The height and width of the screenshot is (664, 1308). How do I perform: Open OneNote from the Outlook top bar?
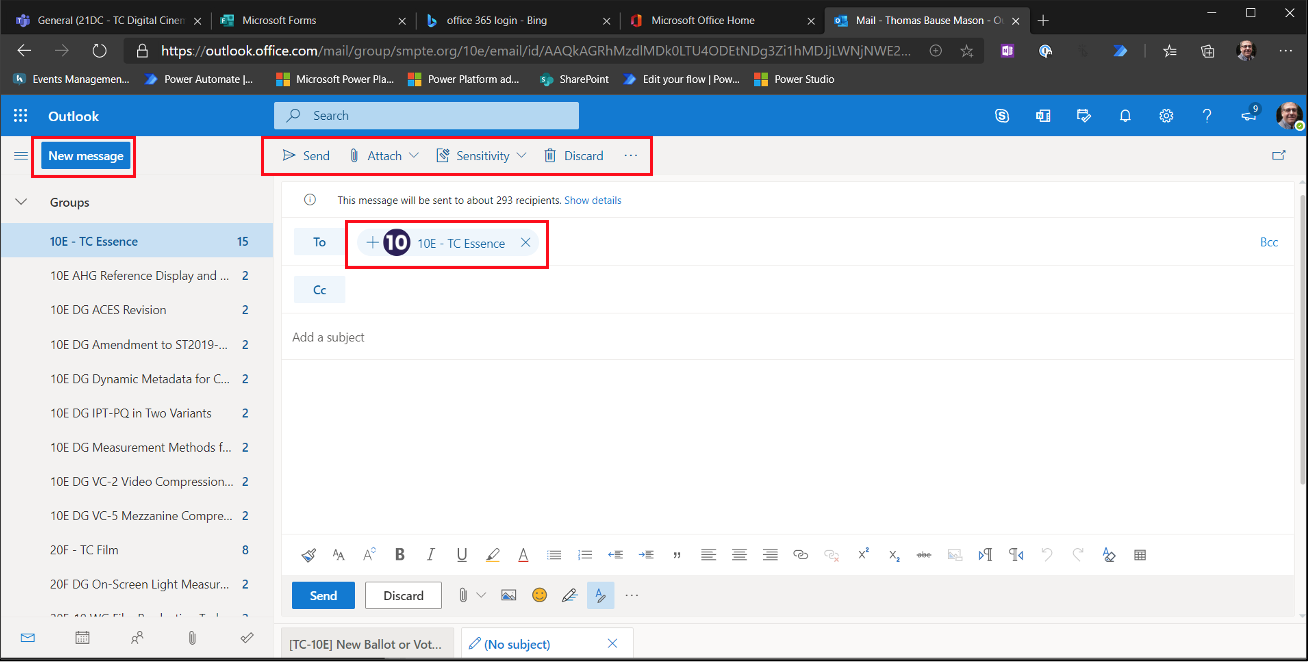pyautogui.click(x=1043, y=115)
